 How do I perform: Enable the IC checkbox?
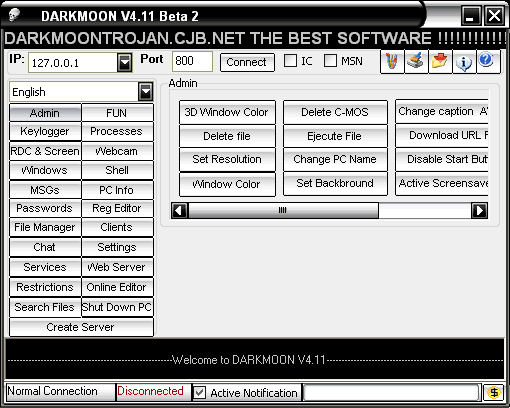(x=290, y=61)
